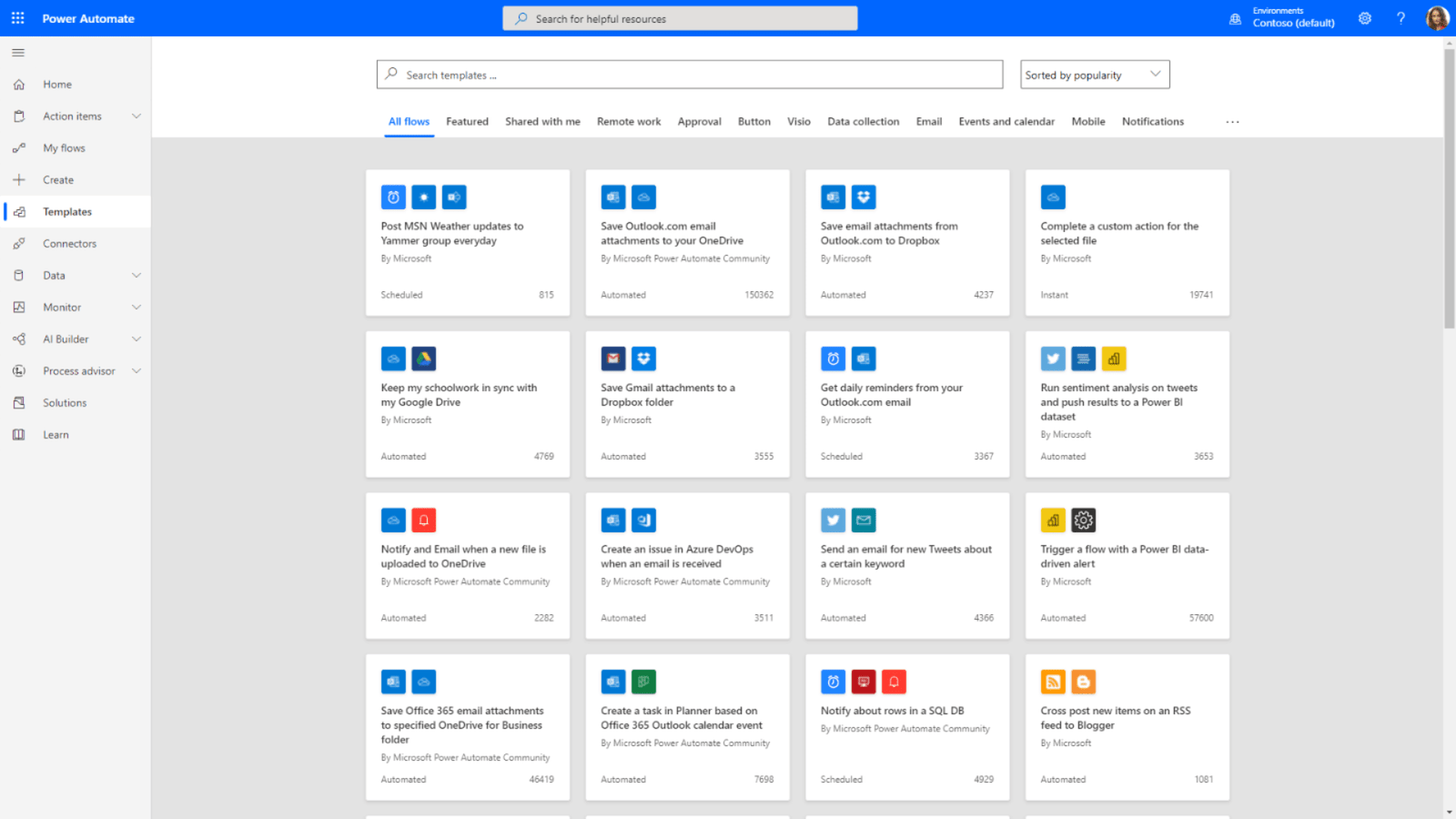Image resolution: width=1456 pixels, height=819 pixels.
Task: Click Planner icon on Create a task card
Action: click(x=643, y=682)
